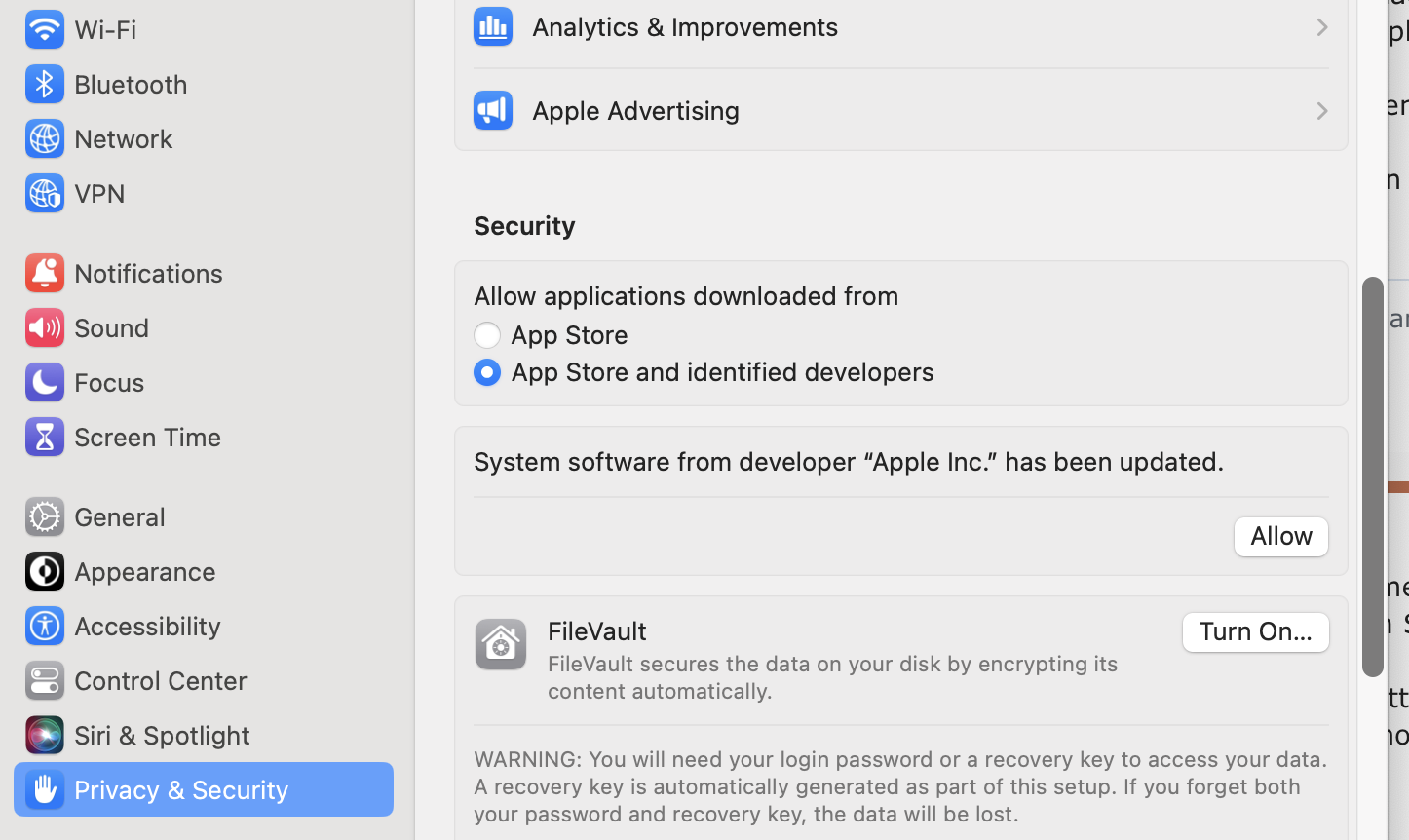
Task: Click the Network globe icon
Action: [x=44, y=138]
